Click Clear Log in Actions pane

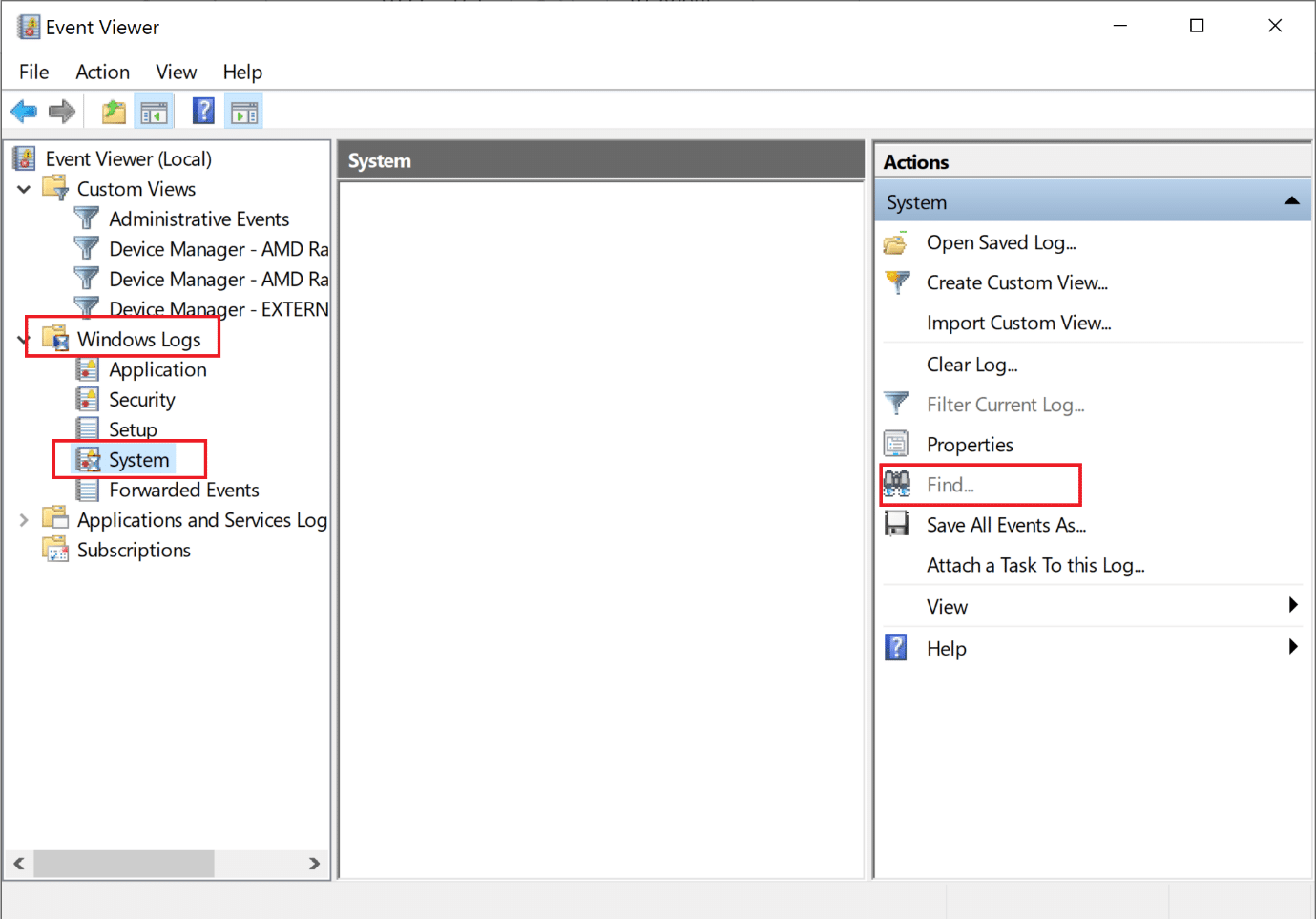coord(971,365)
